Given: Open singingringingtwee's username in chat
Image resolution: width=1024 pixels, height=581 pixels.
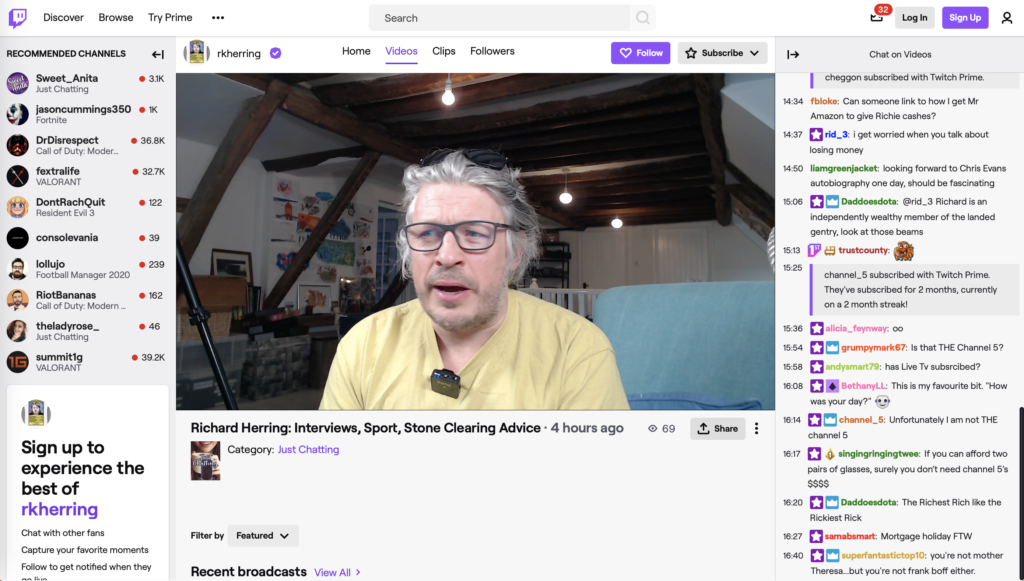Looking at the screenshot, I should click(878, 454).
